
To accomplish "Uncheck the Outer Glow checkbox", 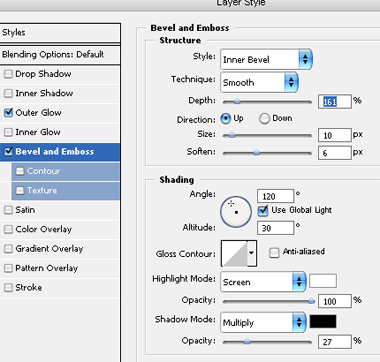I will coord(8,113).
